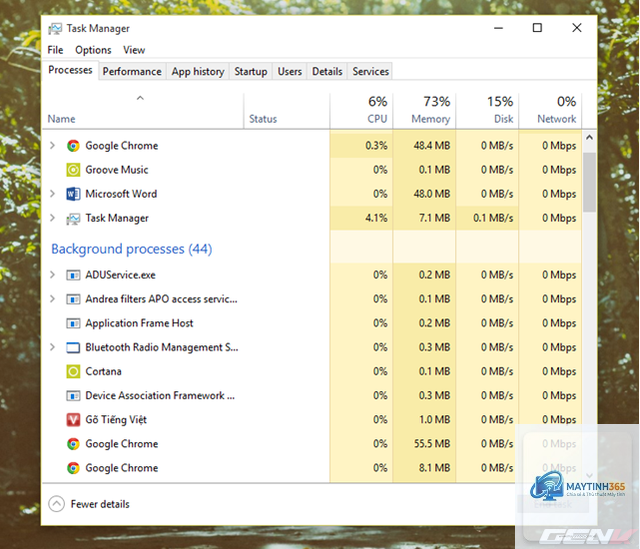Sort by Status column header
The width and height of the screenshot is (640, 549).
pos(287,111)
